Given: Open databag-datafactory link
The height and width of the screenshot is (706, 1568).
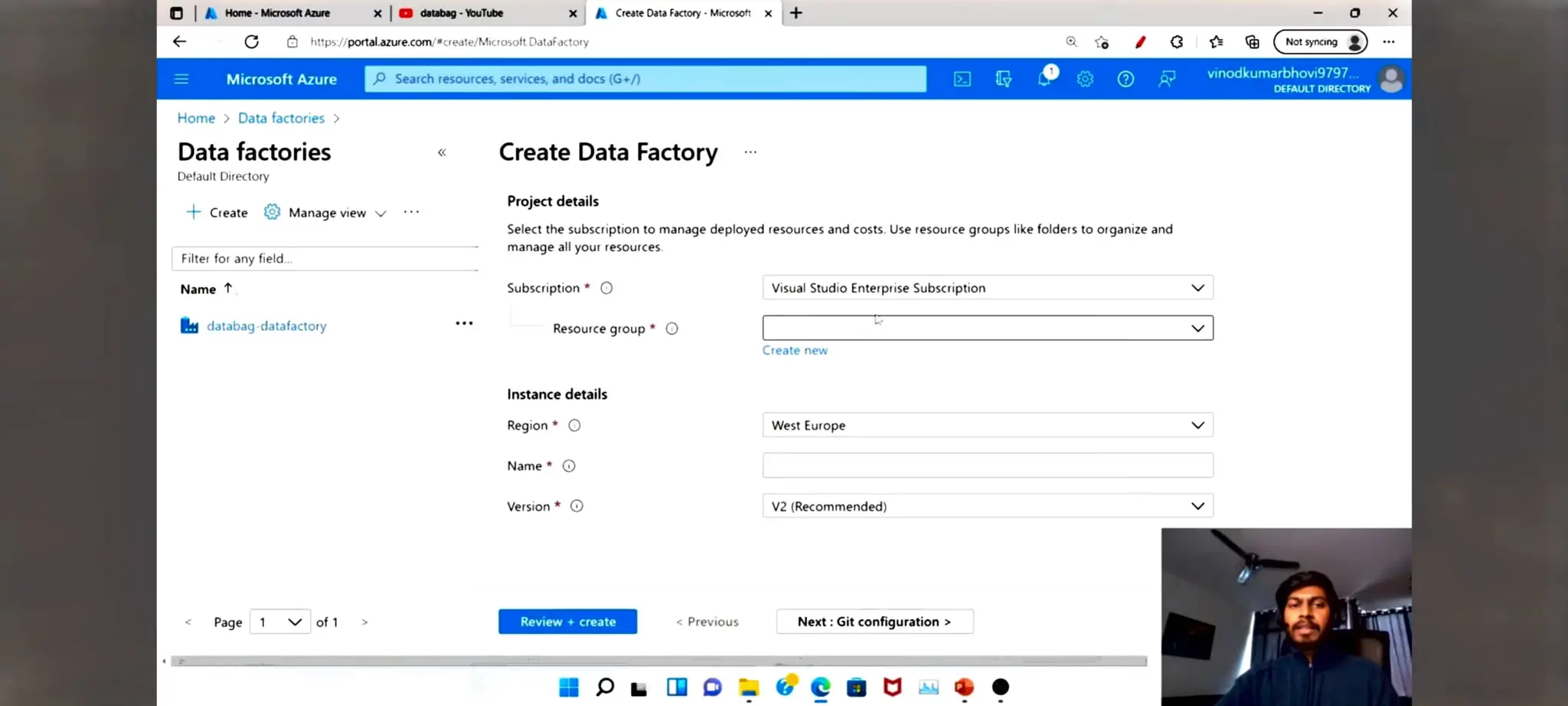Looking at the screenshot, I should pyautogui.click(x=266, y=325).
